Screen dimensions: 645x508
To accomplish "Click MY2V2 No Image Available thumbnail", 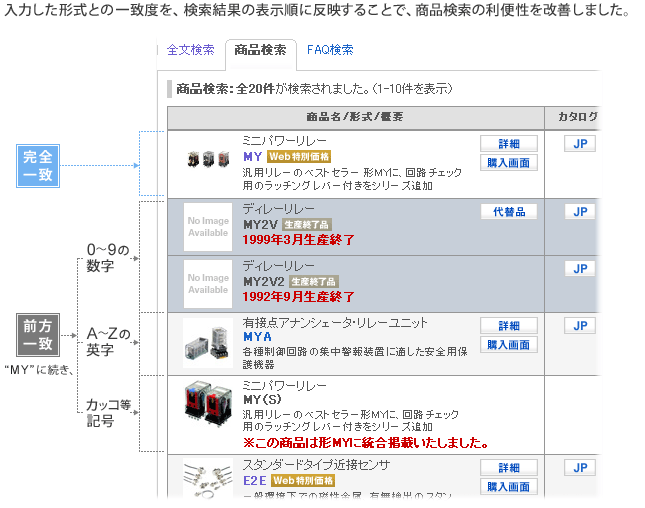I will point(208,284).
